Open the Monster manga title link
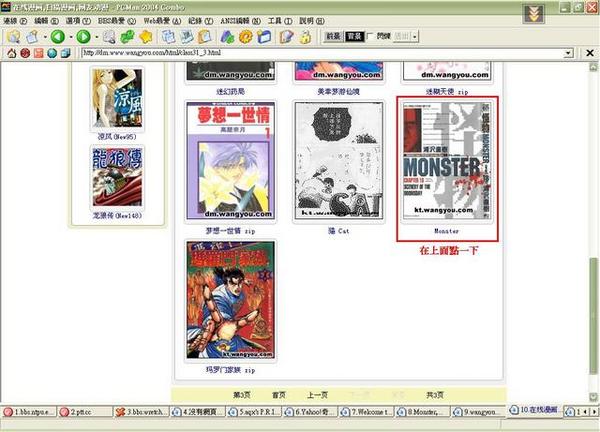This screenshot has width=600, height=432. click(446, 231)
